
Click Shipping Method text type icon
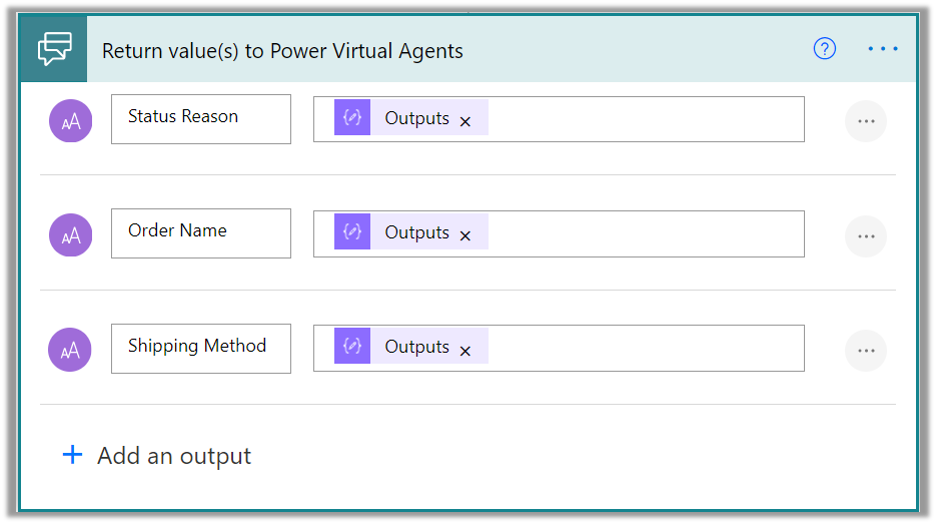(71, 350)
